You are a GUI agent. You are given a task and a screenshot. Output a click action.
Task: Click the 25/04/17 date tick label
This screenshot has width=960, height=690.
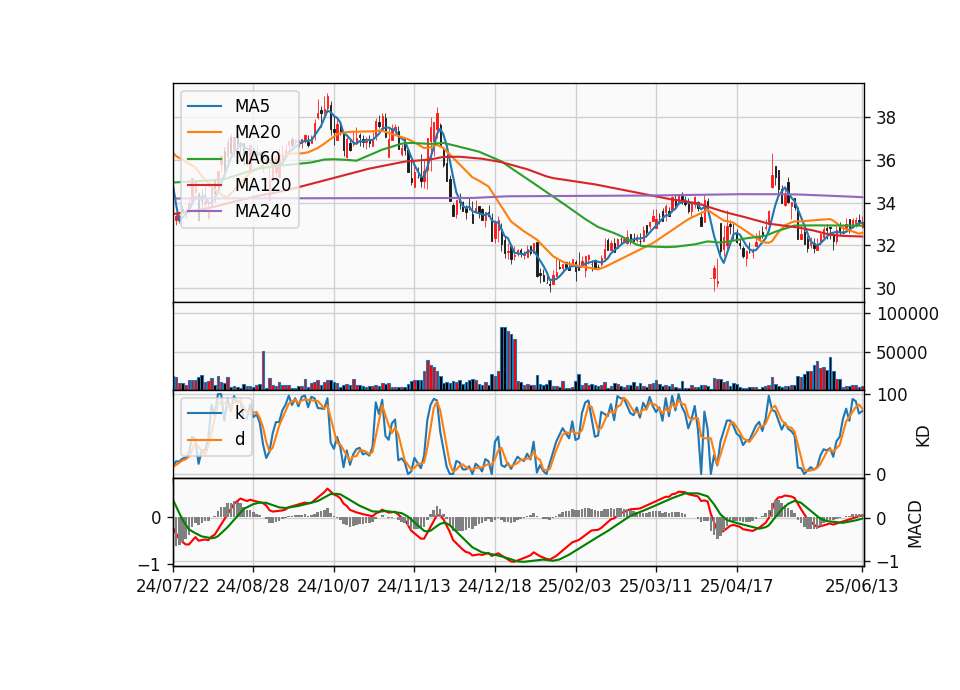[737, 586]
